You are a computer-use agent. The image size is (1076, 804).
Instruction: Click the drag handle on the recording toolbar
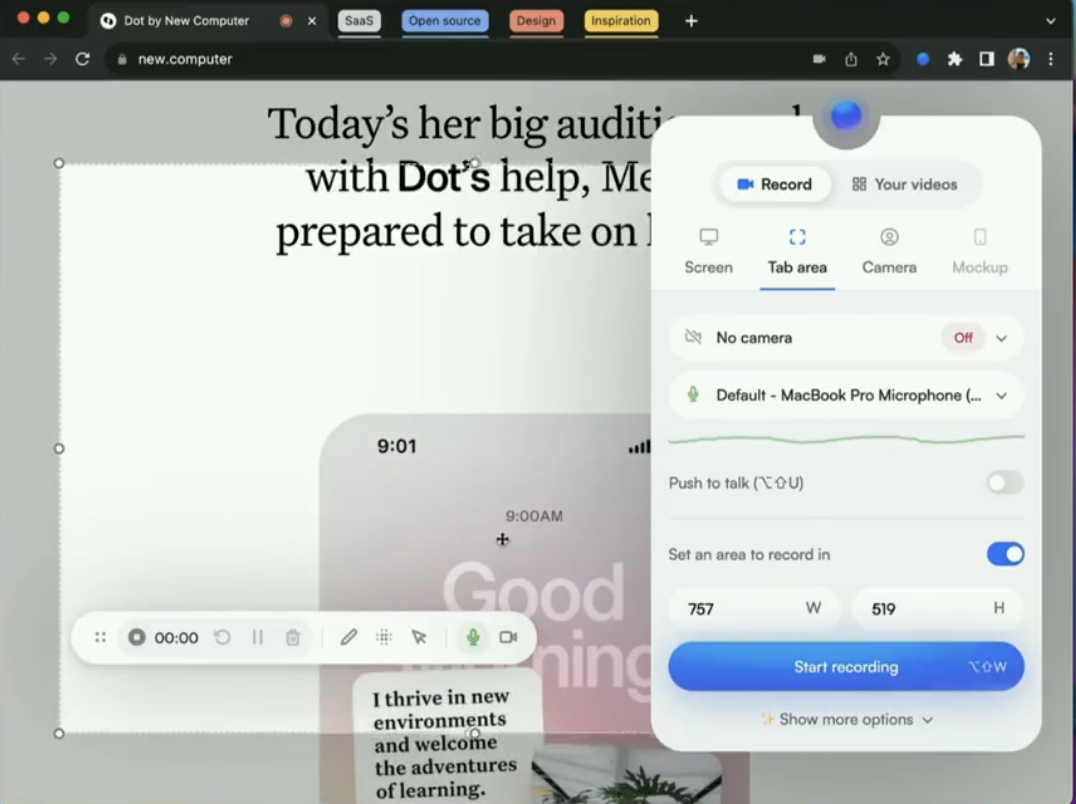(x=100, y=637)
